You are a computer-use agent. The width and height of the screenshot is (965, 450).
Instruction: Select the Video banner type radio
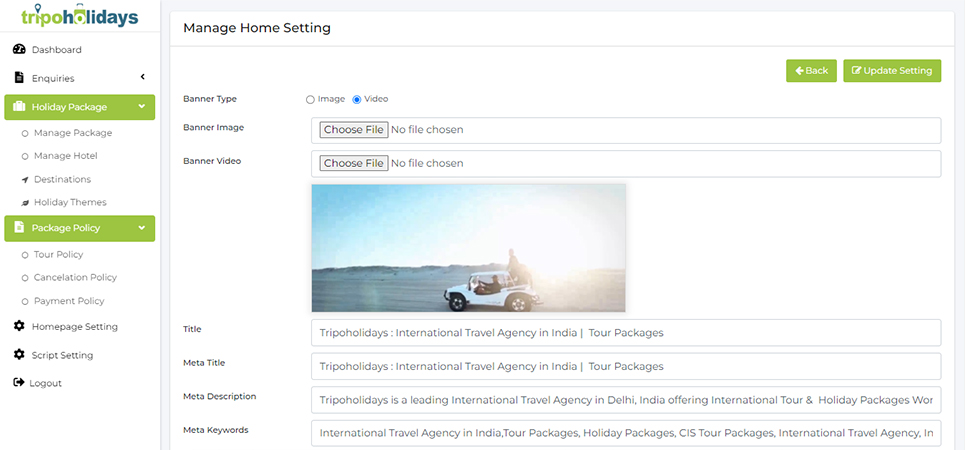pos(357,99)
